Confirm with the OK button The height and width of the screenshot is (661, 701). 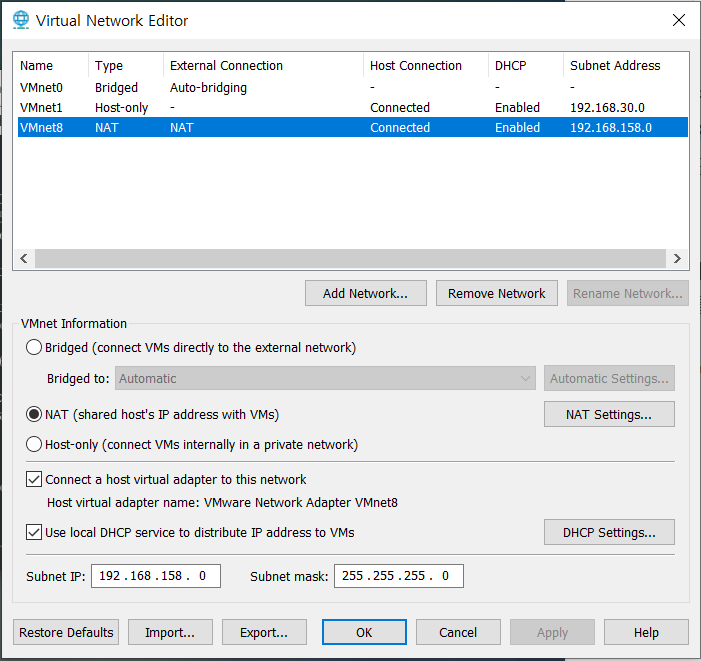coord(364,632)
